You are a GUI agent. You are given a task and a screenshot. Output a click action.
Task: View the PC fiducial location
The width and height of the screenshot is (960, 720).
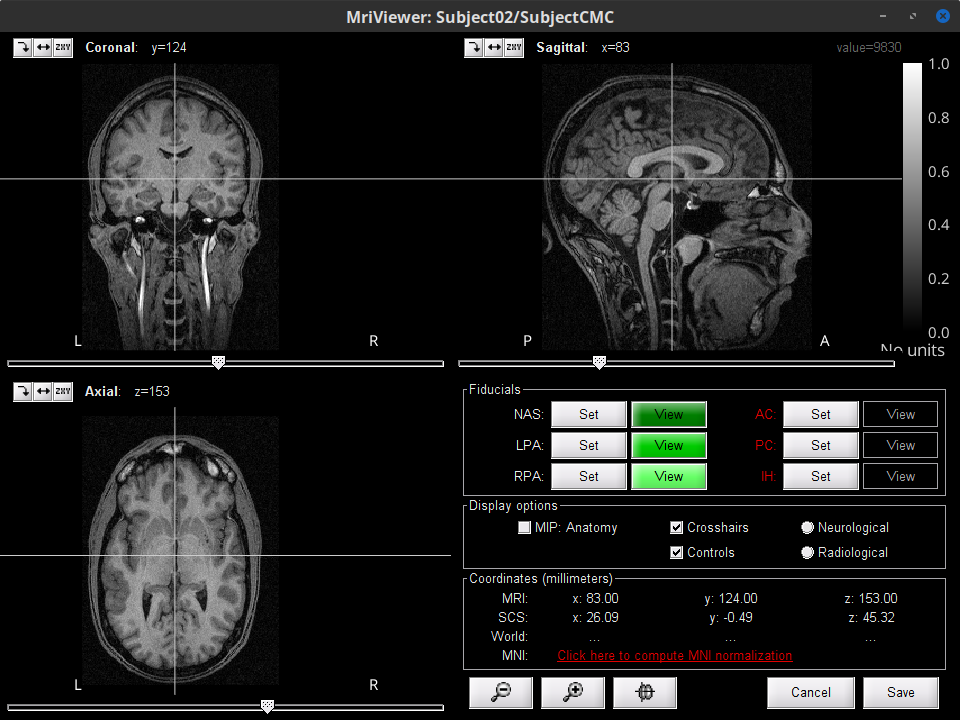tap(901, 446)
